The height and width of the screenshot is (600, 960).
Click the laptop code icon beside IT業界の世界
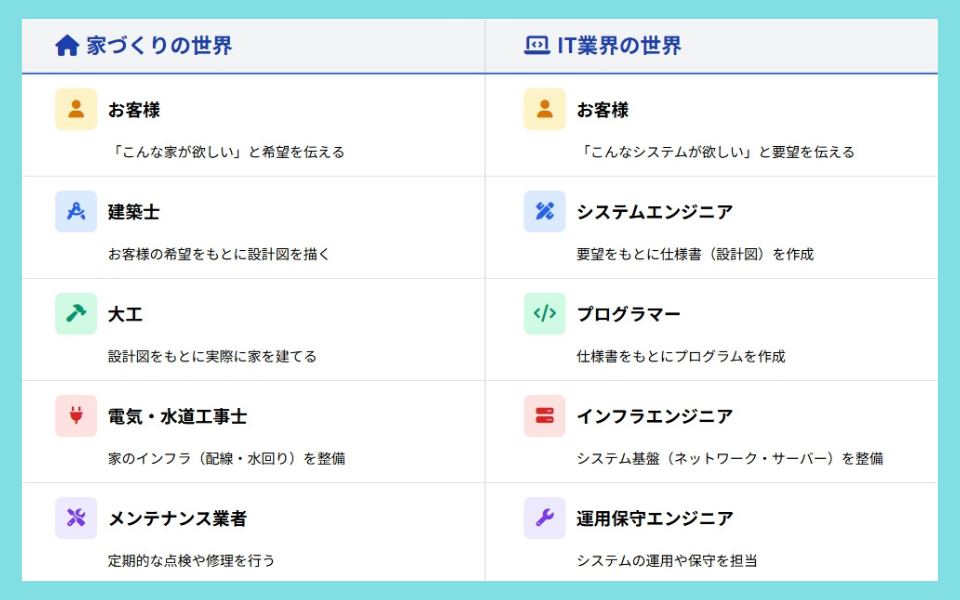[536, 46]
